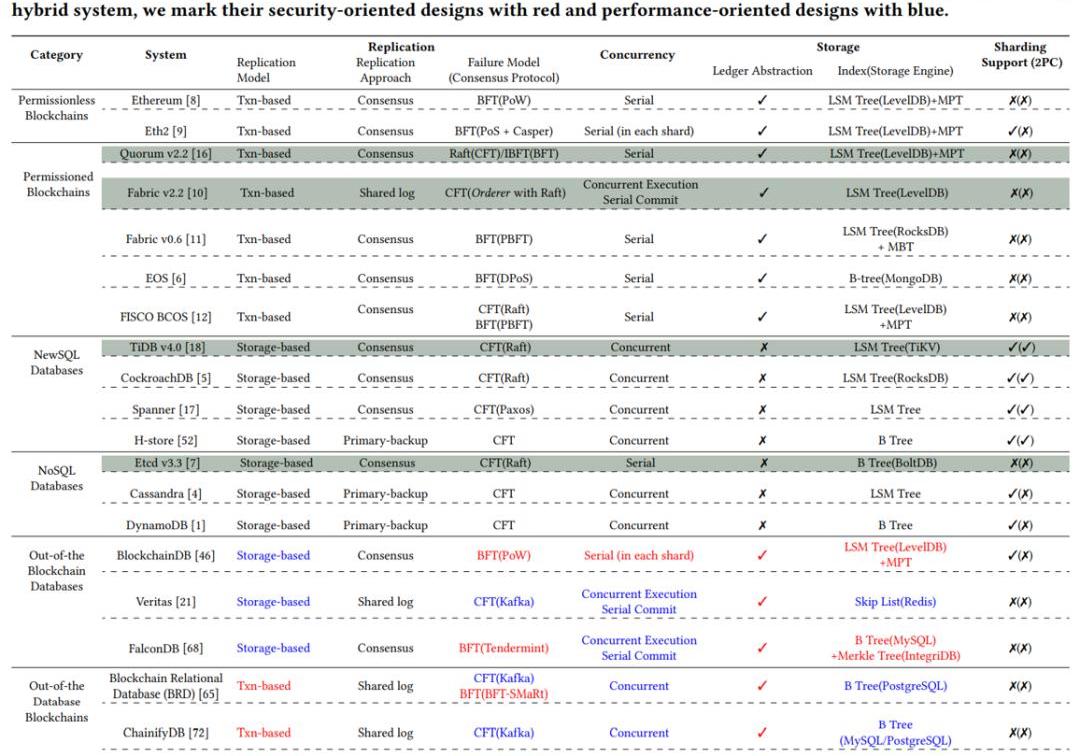Image resolution: width=1080 pixels, height=756 pixels.
Task: Select the "System" column header
Action: [x=165, y=55]
